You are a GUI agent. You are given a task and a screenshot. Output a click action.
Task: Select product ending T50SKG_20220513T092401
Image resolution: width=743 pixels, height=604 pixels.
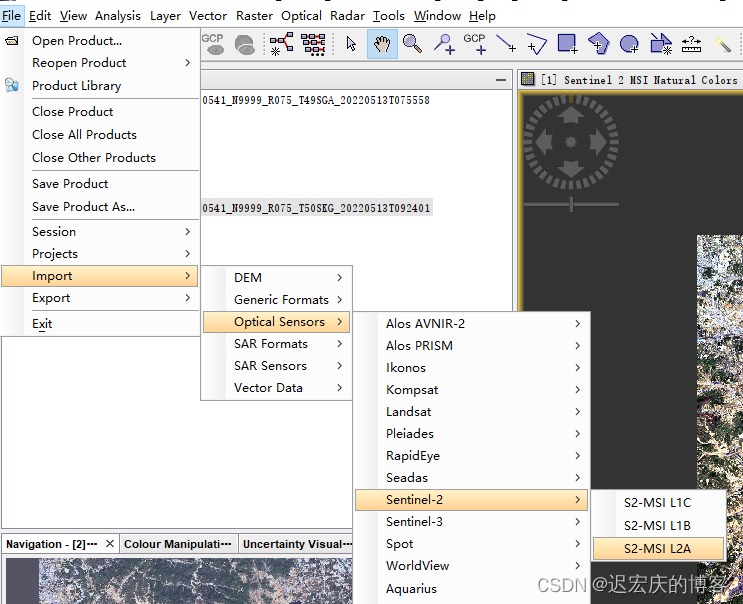316,208
